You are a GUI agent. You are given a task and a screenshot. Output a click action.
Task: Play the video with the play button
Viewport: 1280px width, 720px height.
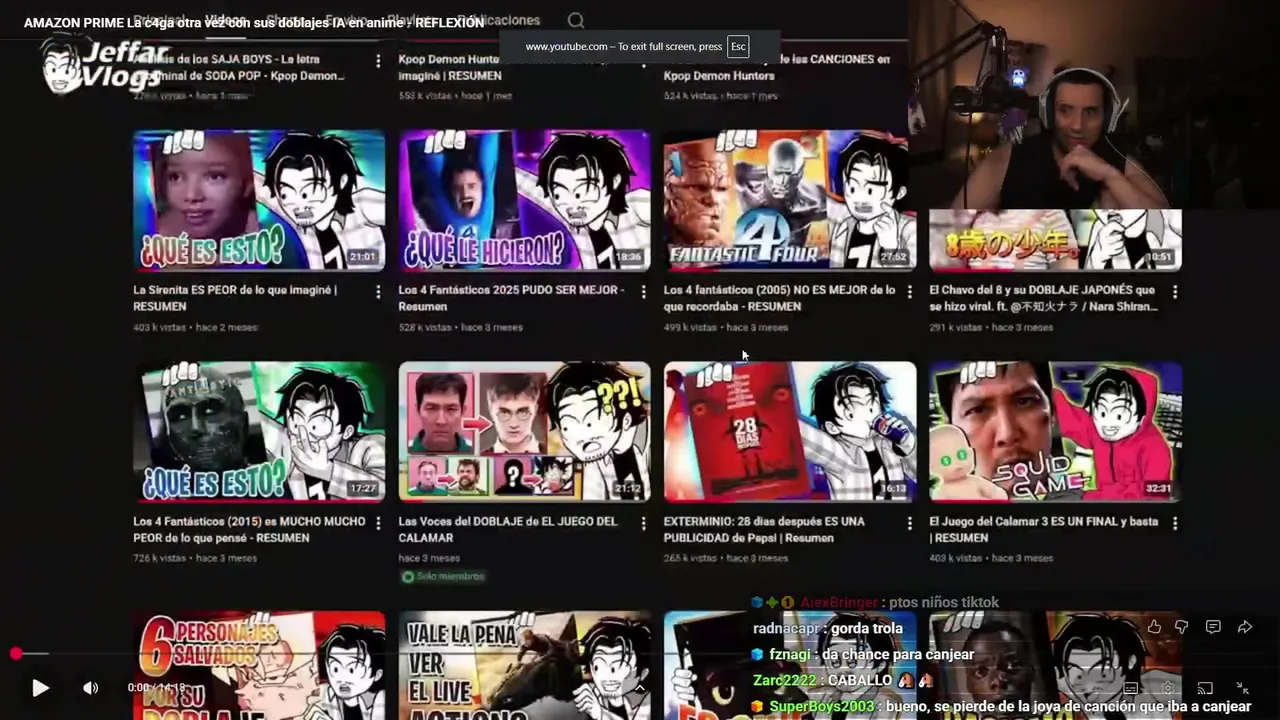coord(40,688)
